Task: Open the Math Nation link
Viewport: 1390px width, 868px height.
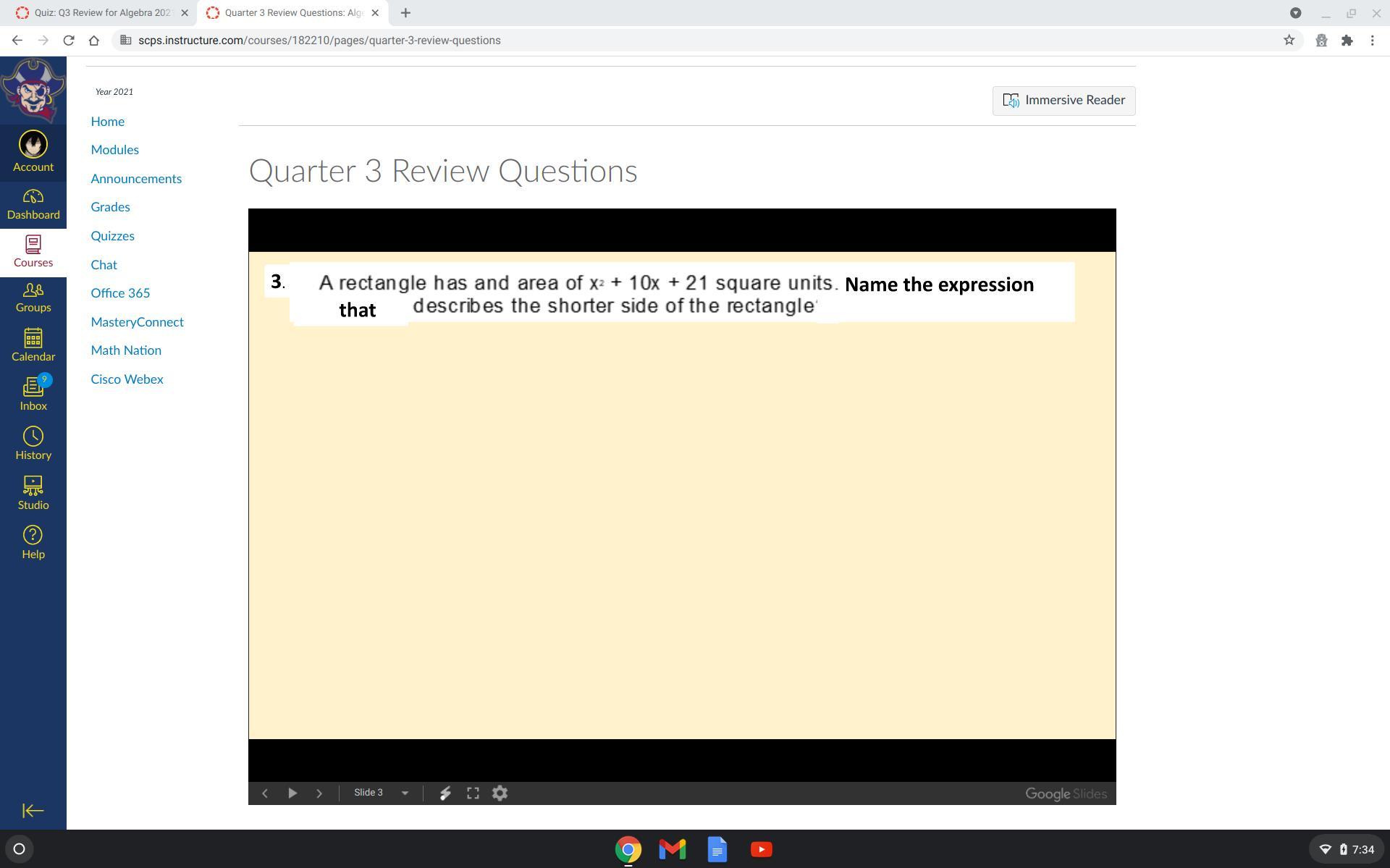Action: 126,350
